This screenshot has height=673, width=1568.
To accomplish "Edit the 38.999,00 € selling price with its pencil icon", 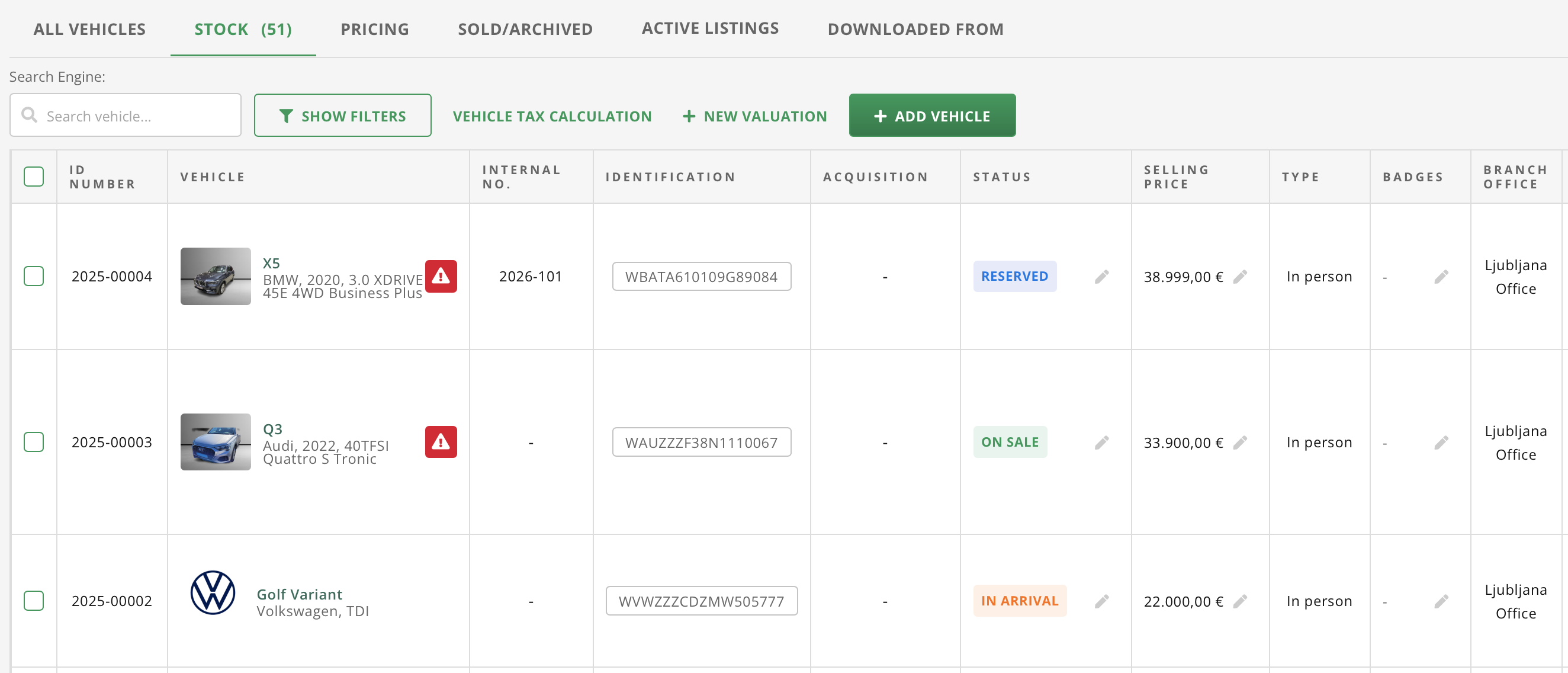I will tap(1240, 277).
